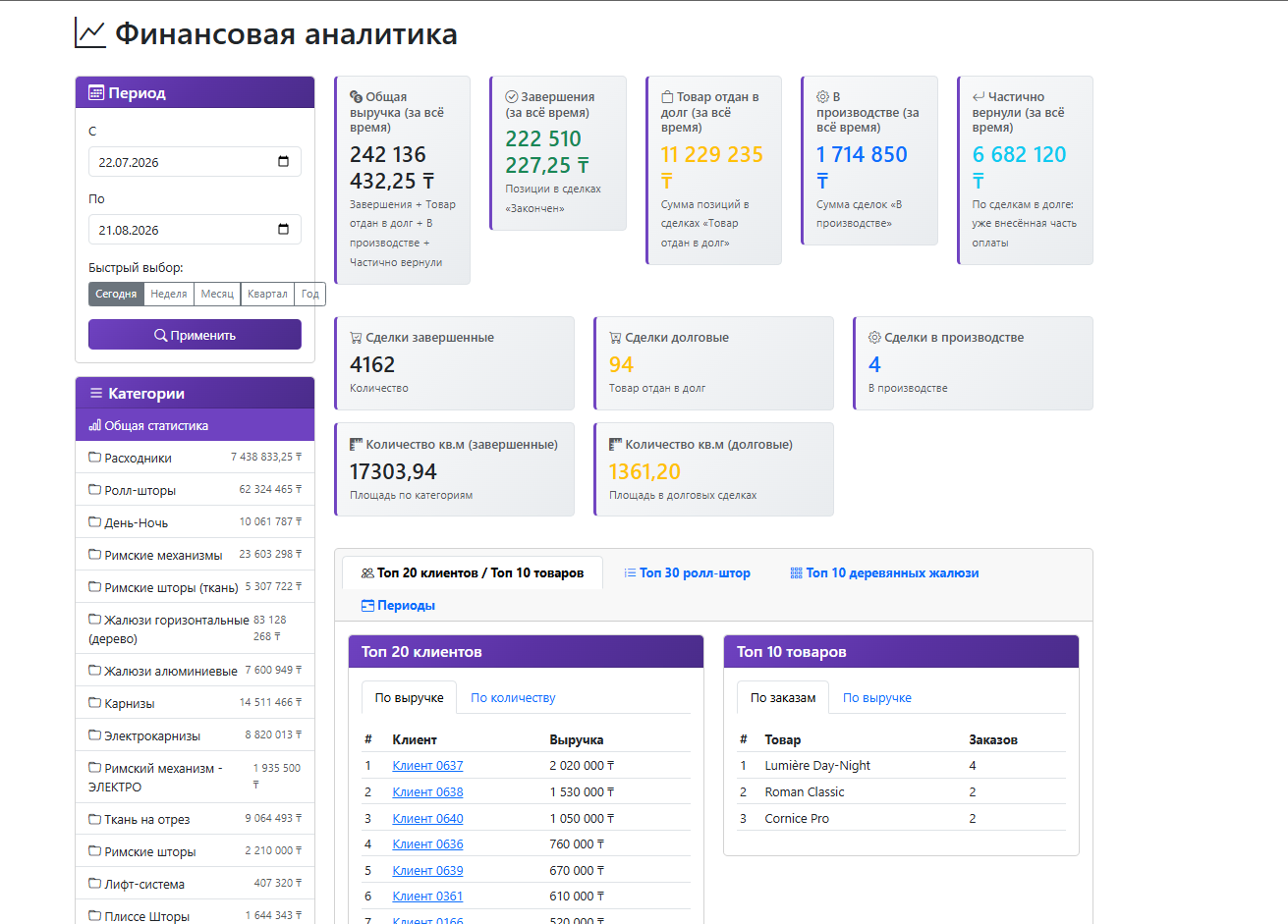Click the cart icon in Сделки завершенные card
This screenshot has width=1288, height=924.
point(356,338)
